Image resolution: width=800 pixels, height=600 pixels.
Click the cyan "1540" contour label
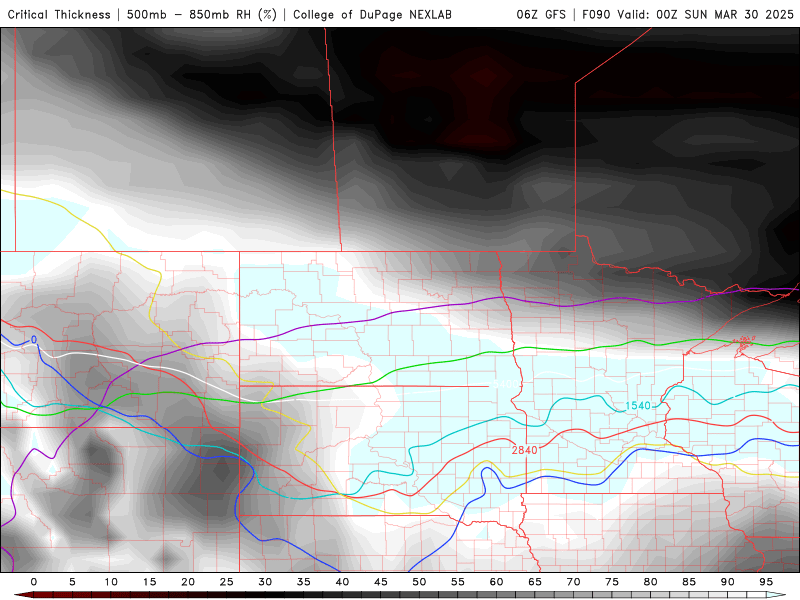coord(638,406)
